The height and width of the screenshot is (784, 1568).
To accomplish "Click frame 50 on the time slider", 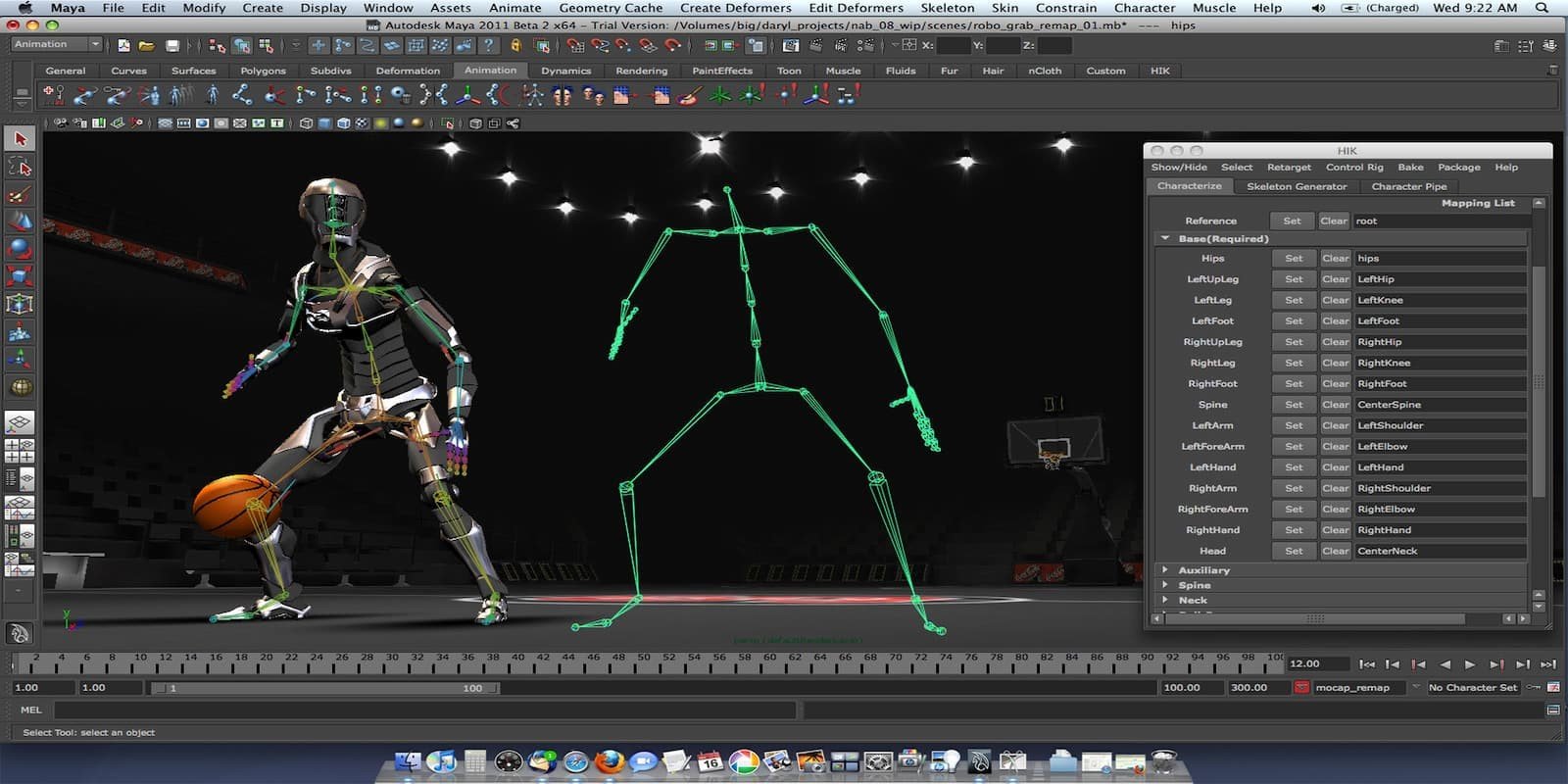I will [644, 662].
